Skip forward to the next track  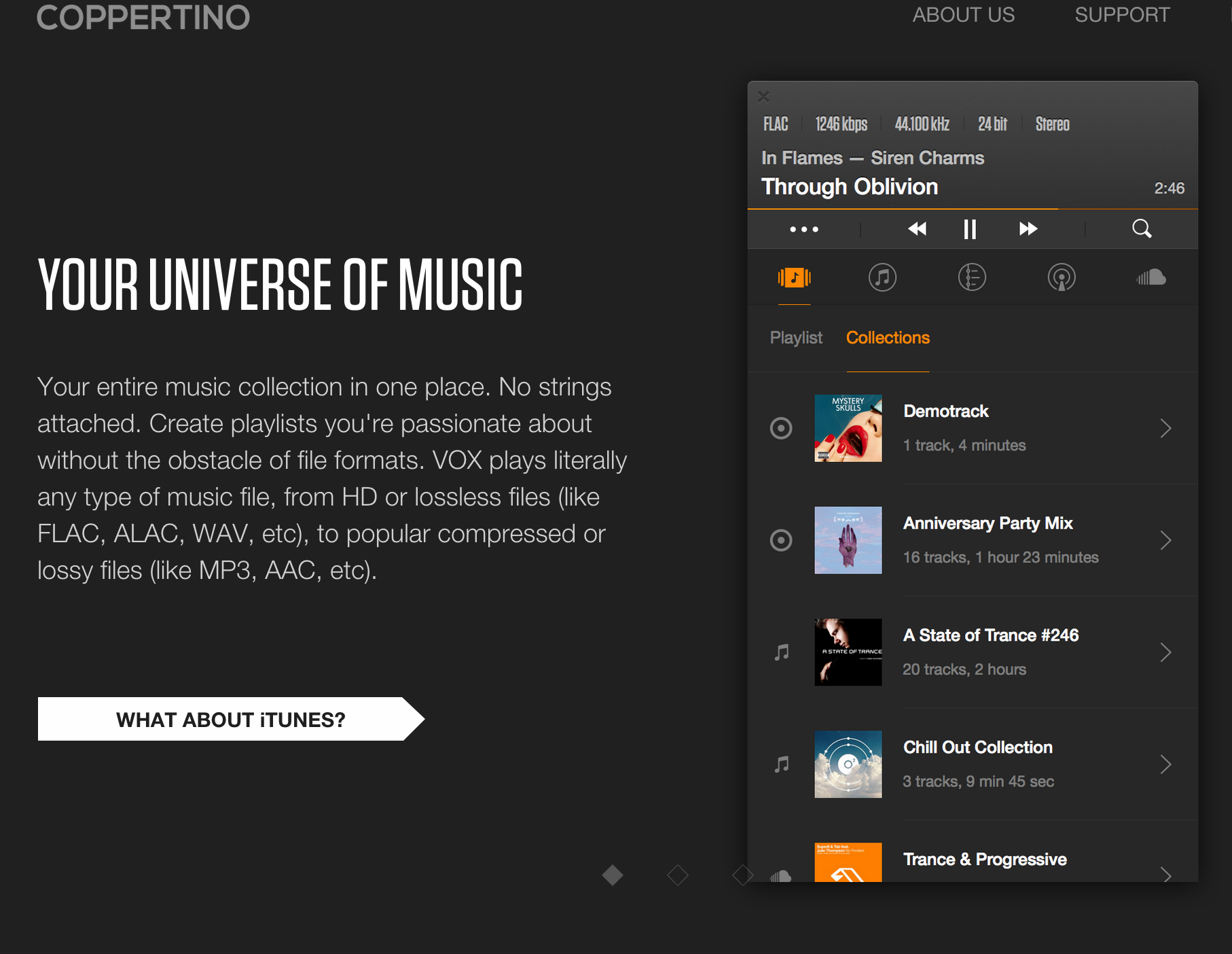(1028, 229)
